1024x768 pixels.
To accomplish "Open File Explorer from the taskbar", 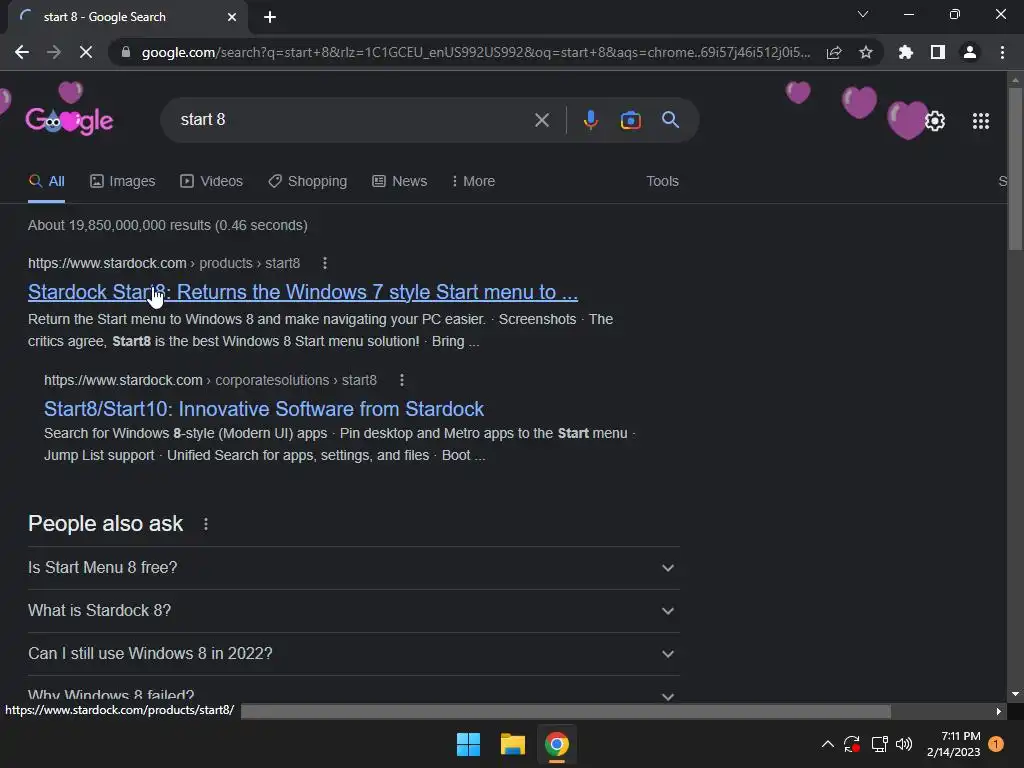I will click(x=513, y=744).
